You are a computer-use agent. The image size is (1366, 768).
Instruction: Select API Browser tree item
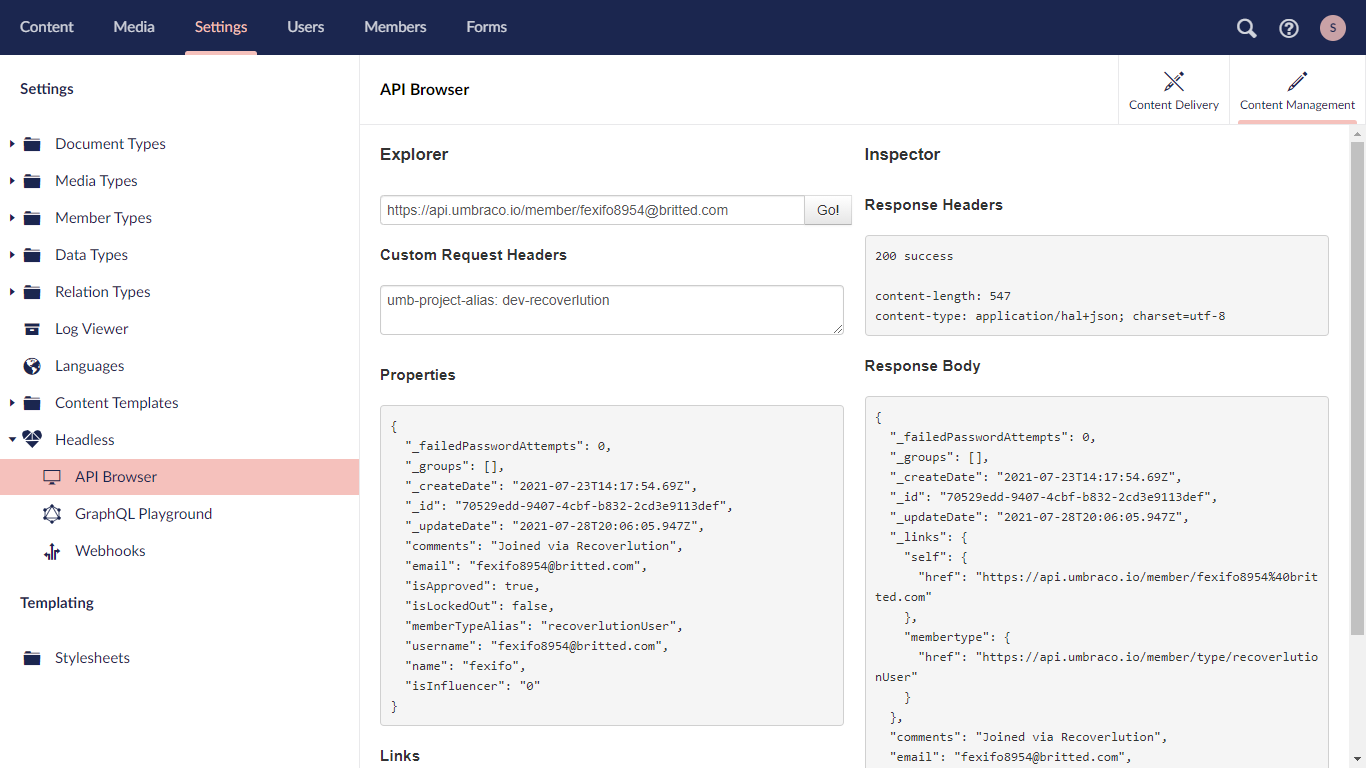tap(179, 477)
